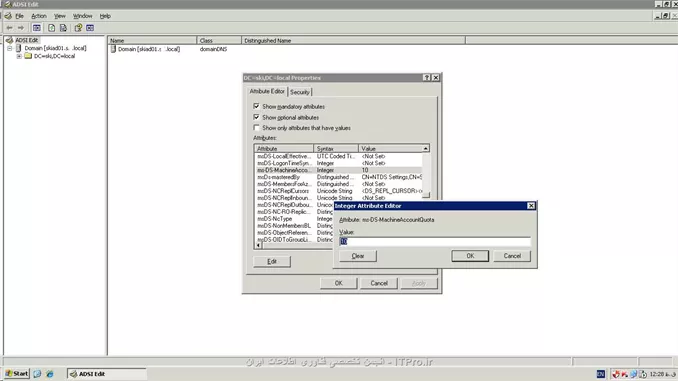Select the msDS-MembersForAz attribute row
The width and height of the screenshot is (678, 381).
[x=339, y=184]
